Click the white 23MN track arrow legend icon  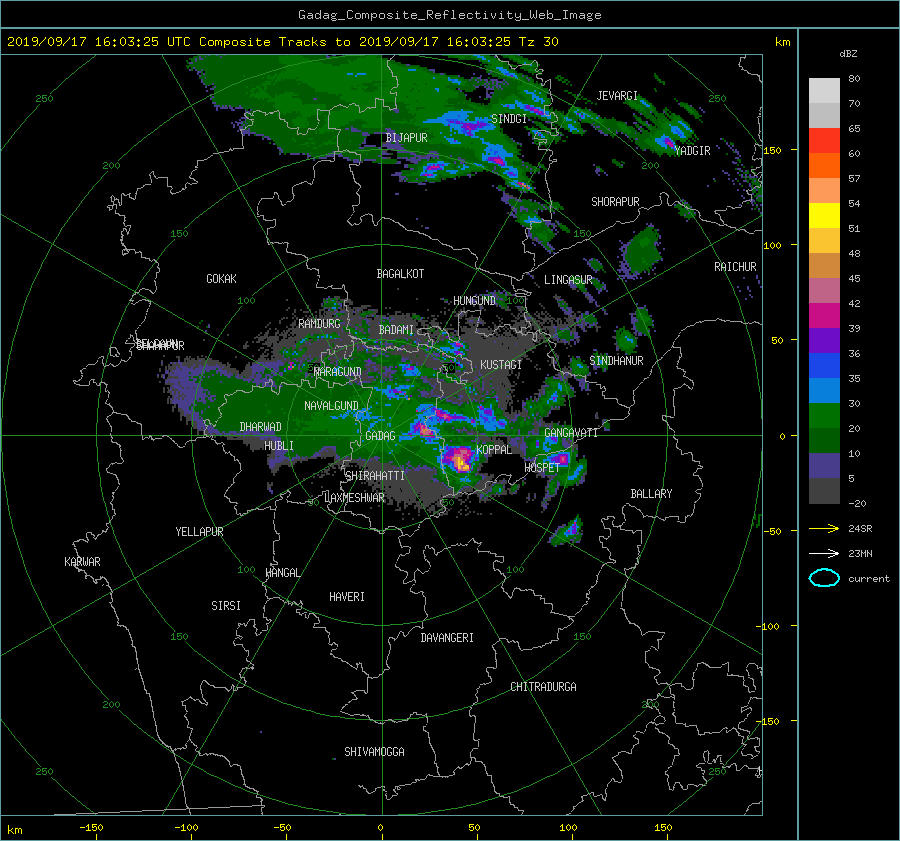(x=824, y=553)
